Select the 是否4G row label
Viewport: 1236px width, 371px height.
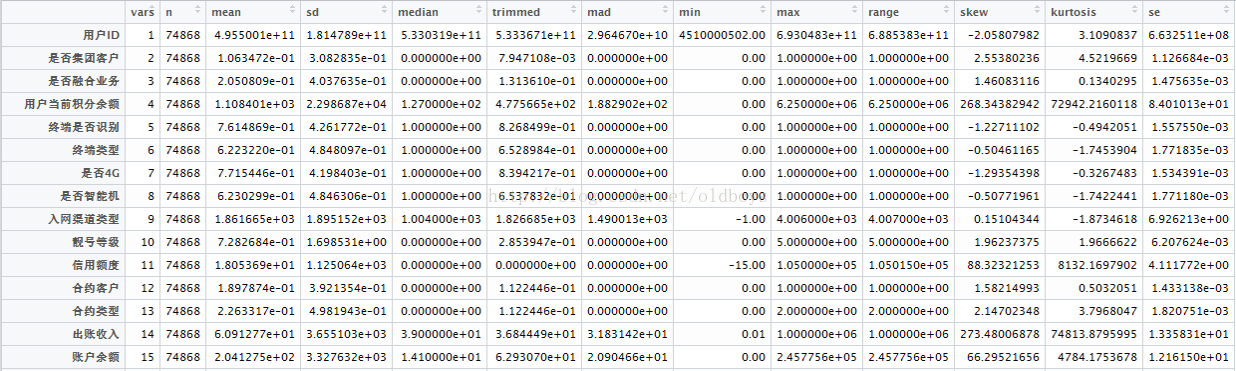99,172
